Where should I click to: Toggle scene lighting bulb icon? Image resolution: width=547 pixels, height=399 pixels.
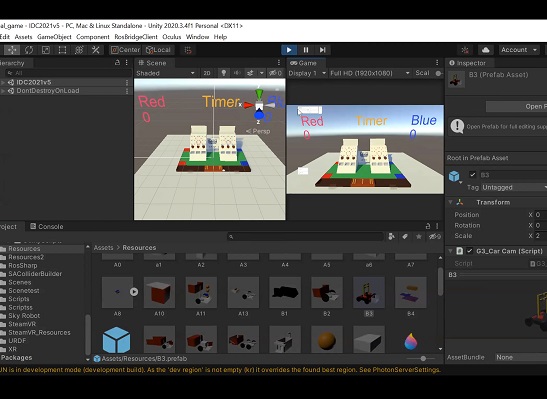(x=224, y=73)
